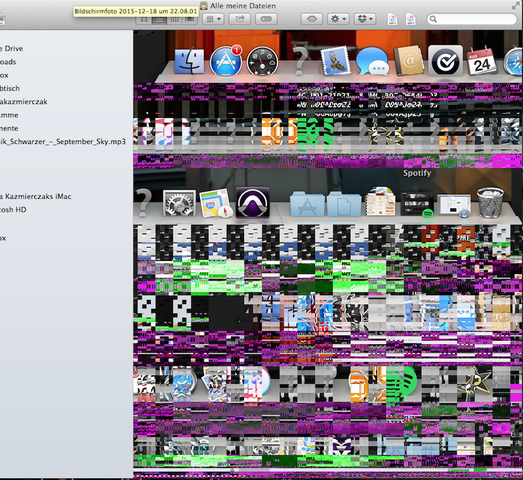Click the Finder icon in the previewed Dock
Image resolution: width=523 pixels, height=480 pixels.
189,62
